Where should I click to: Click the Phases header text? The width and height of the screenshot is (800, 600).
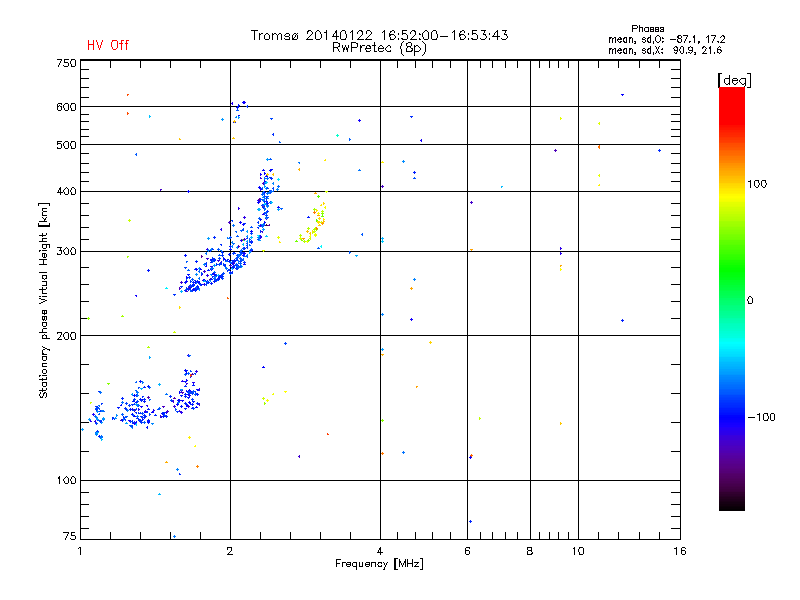point(647,29)
